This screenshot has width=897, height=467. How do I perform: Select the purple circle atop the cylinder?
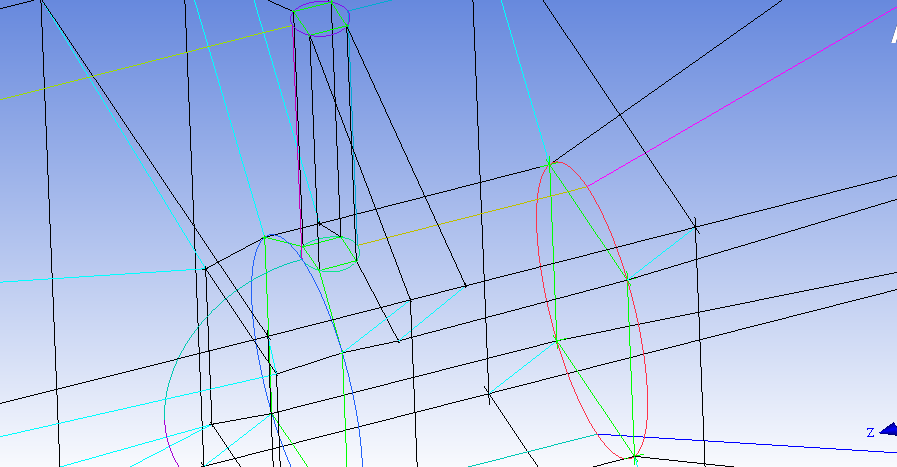(320, 19)
